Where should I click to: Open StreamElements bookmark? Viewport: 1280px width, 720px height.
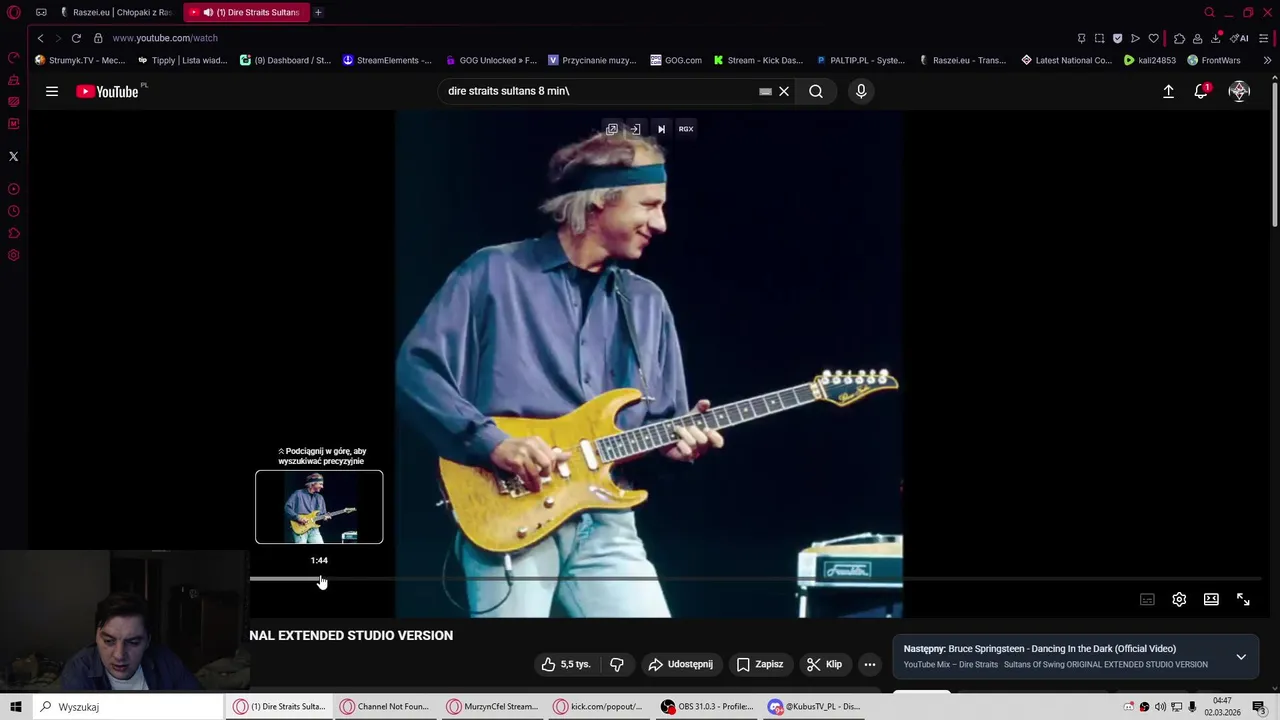click(388, 60)
